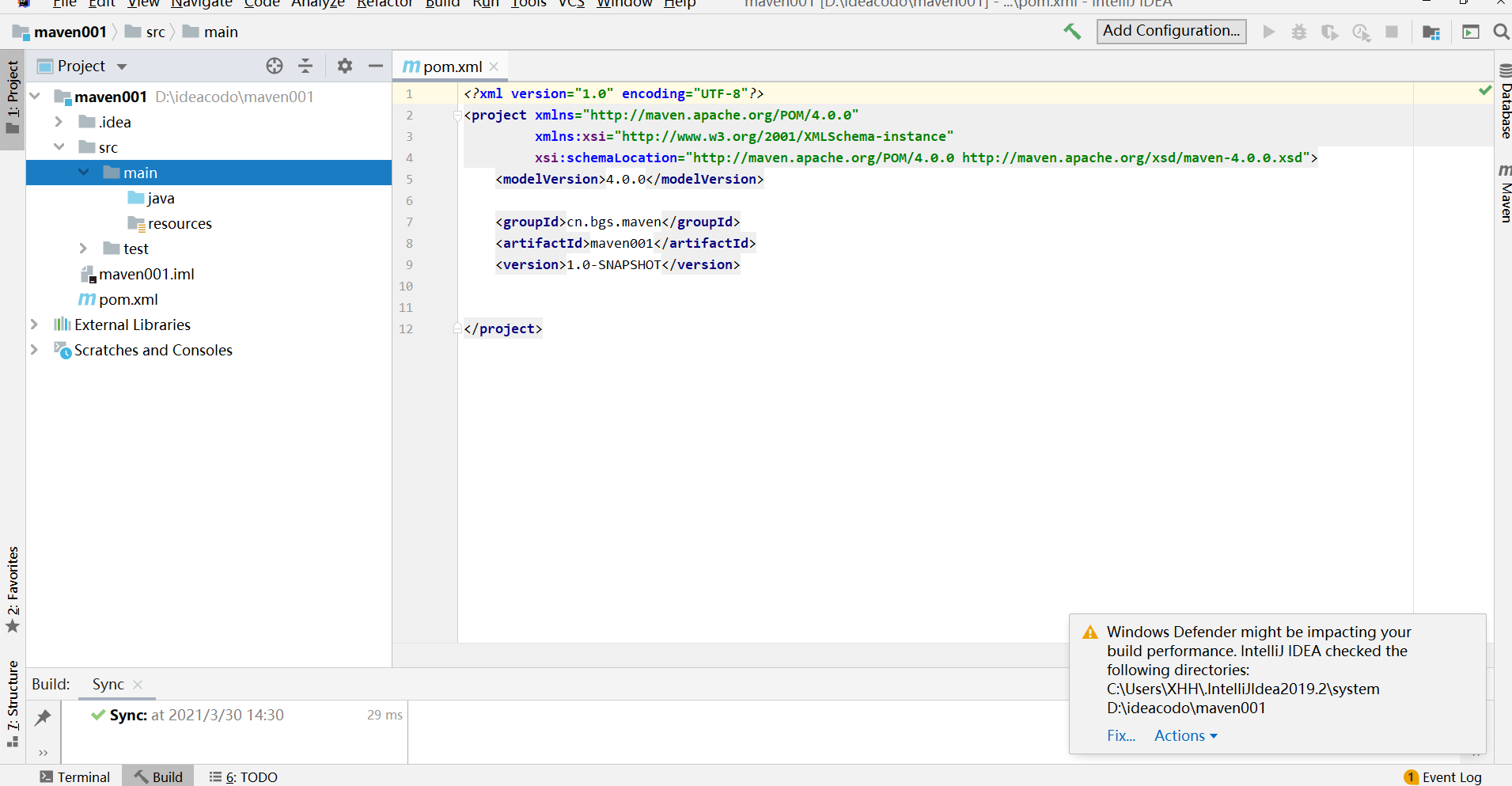Image resolution: width=1512 pixels, height=786 pixels.
Task: Collapse the main folder
Action: pos(84,173)
